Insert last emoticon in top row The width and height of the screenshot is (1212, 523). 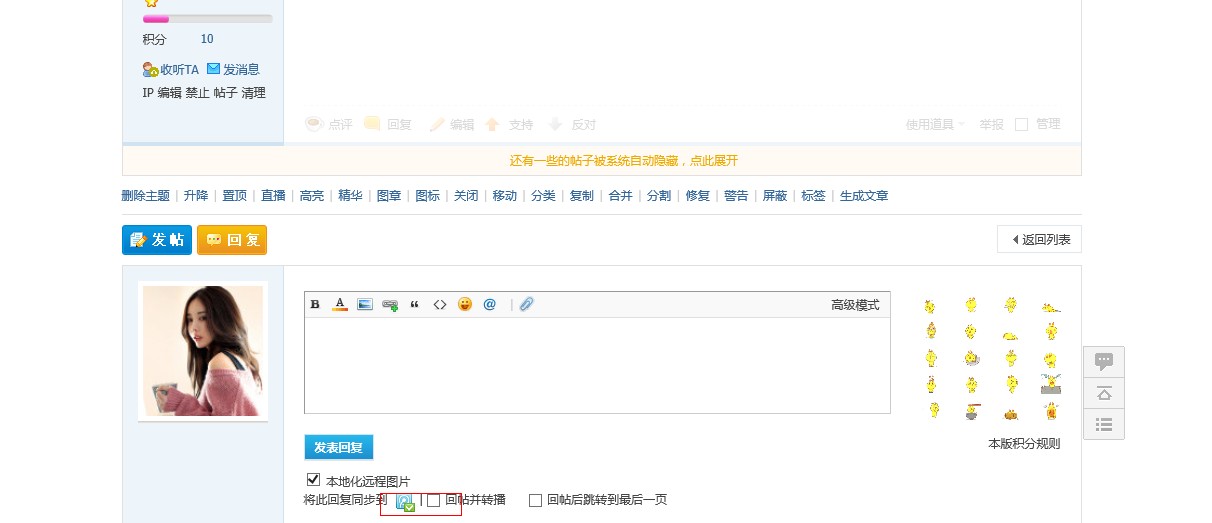pos(1050,306)
